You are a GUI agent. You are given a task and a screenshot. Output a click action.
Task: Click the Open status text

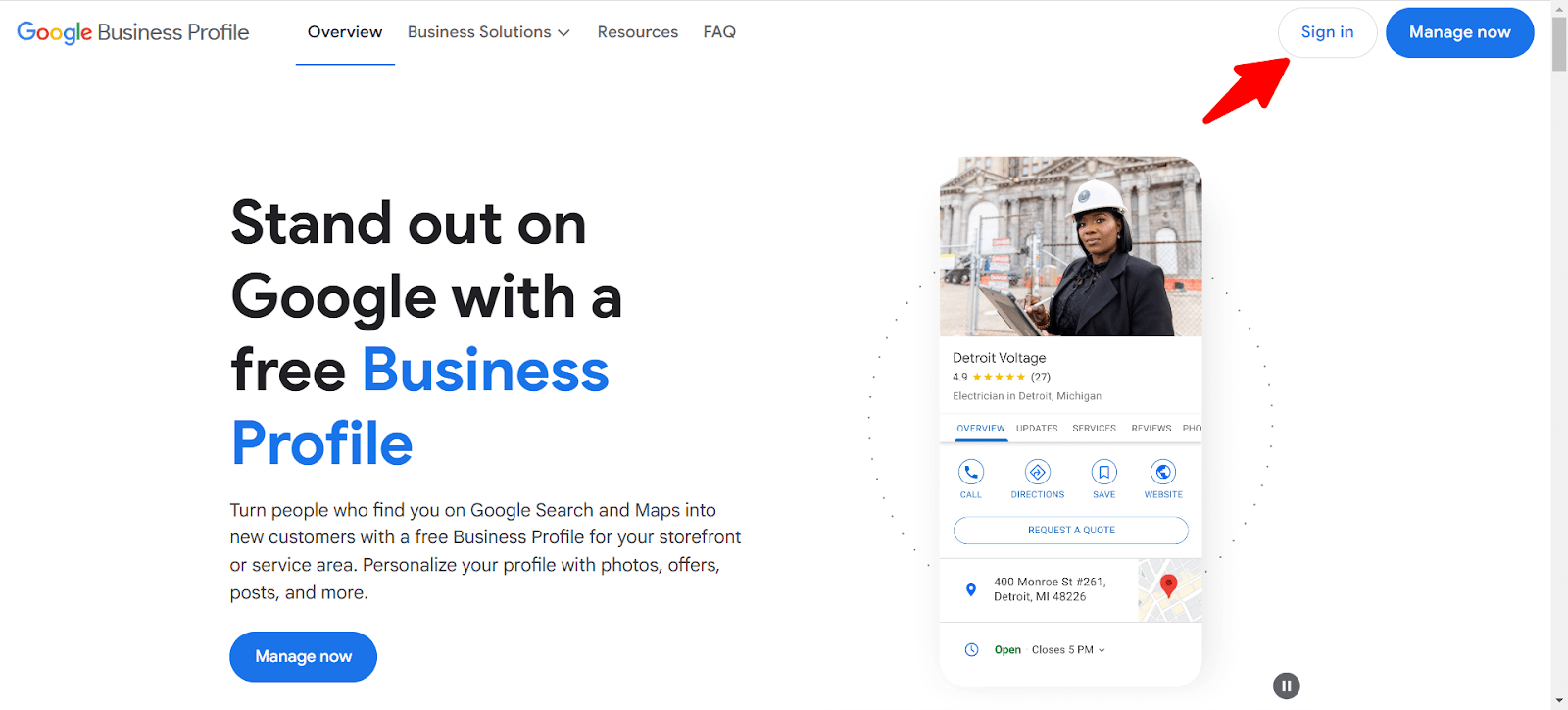pos(1007,650)
